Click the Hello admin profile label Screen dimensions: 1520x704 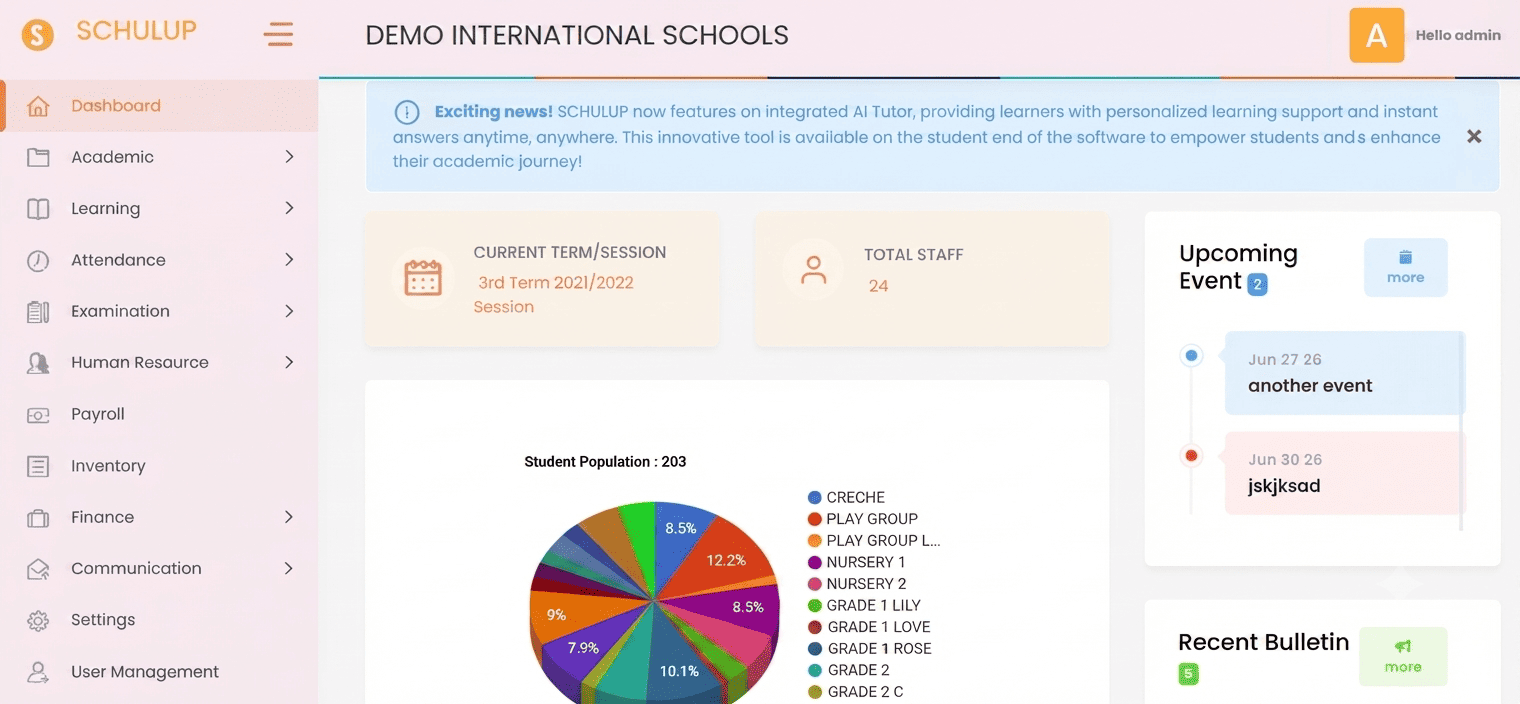[x=1458, y=35]
